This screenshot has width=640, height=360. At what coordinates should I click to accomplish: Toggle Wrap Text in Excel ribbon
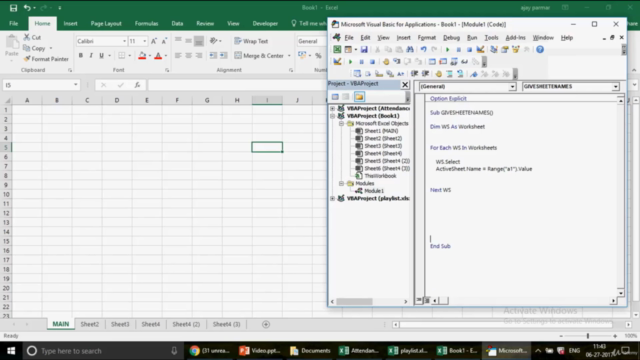pyautogui.click(x=251, y=41)
